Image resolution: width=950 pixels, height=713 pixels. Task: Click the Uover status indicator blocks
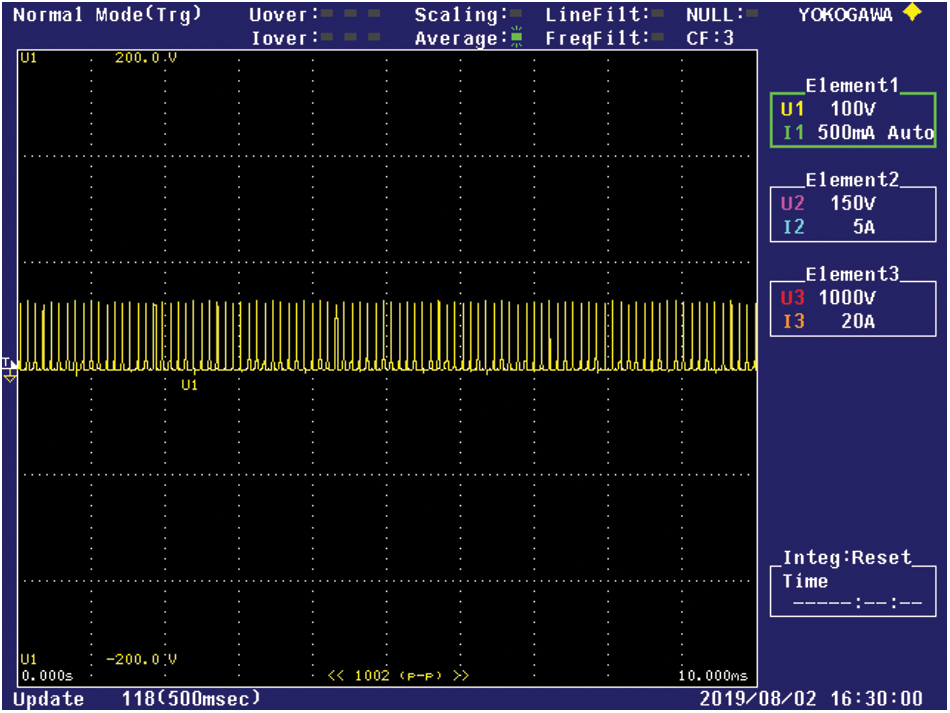(351, 15)
